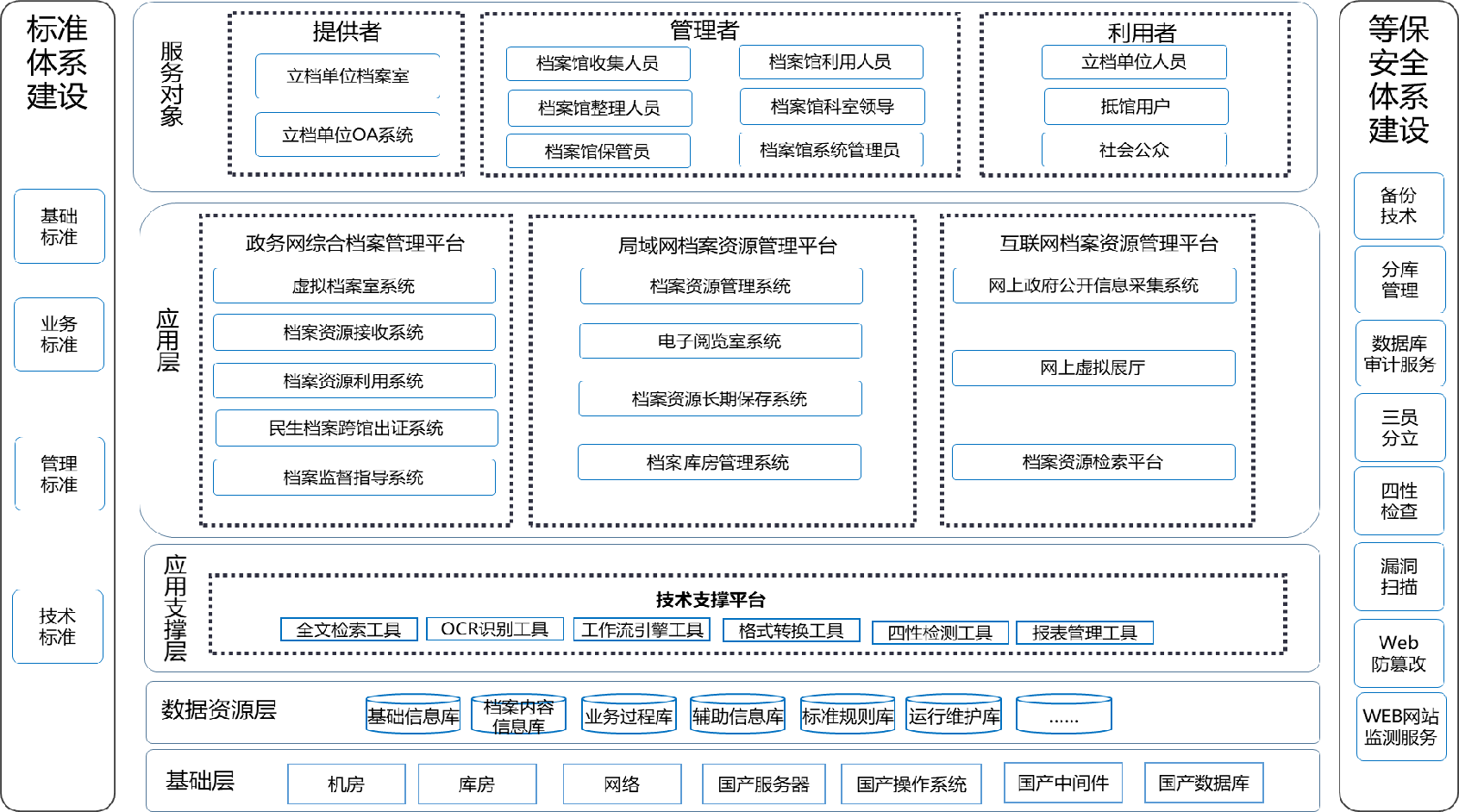Click 工作流引擎工具 box

(642, 630)
